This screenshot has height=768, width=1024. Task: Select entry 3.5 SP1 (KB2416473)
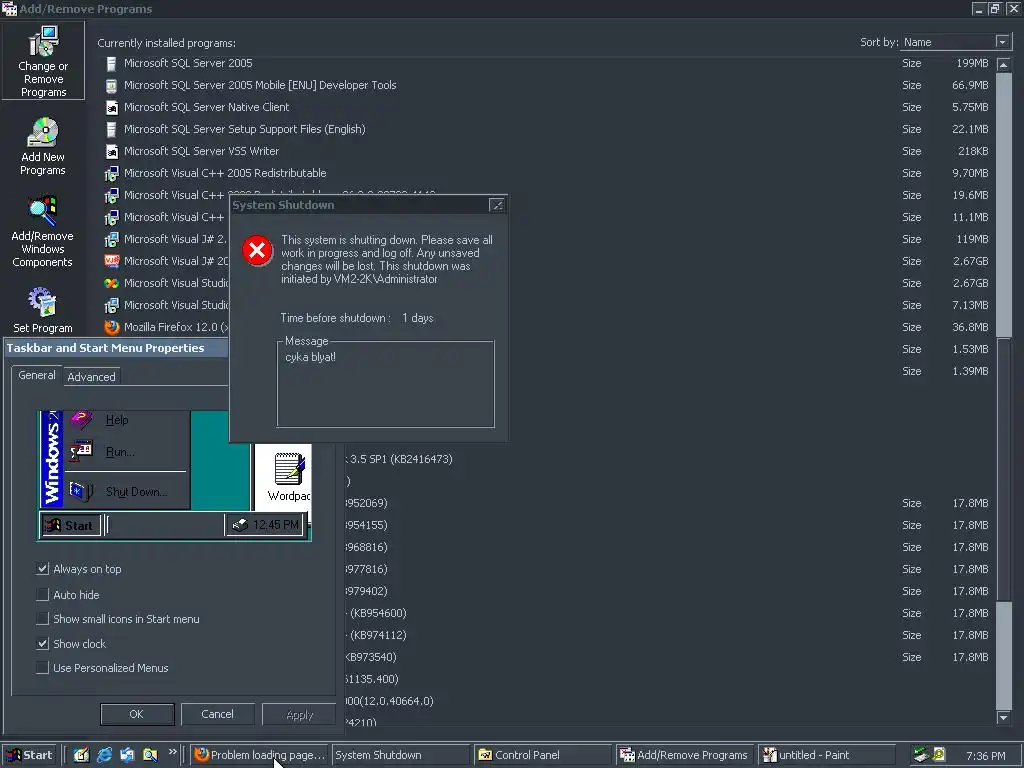(400, 459)
